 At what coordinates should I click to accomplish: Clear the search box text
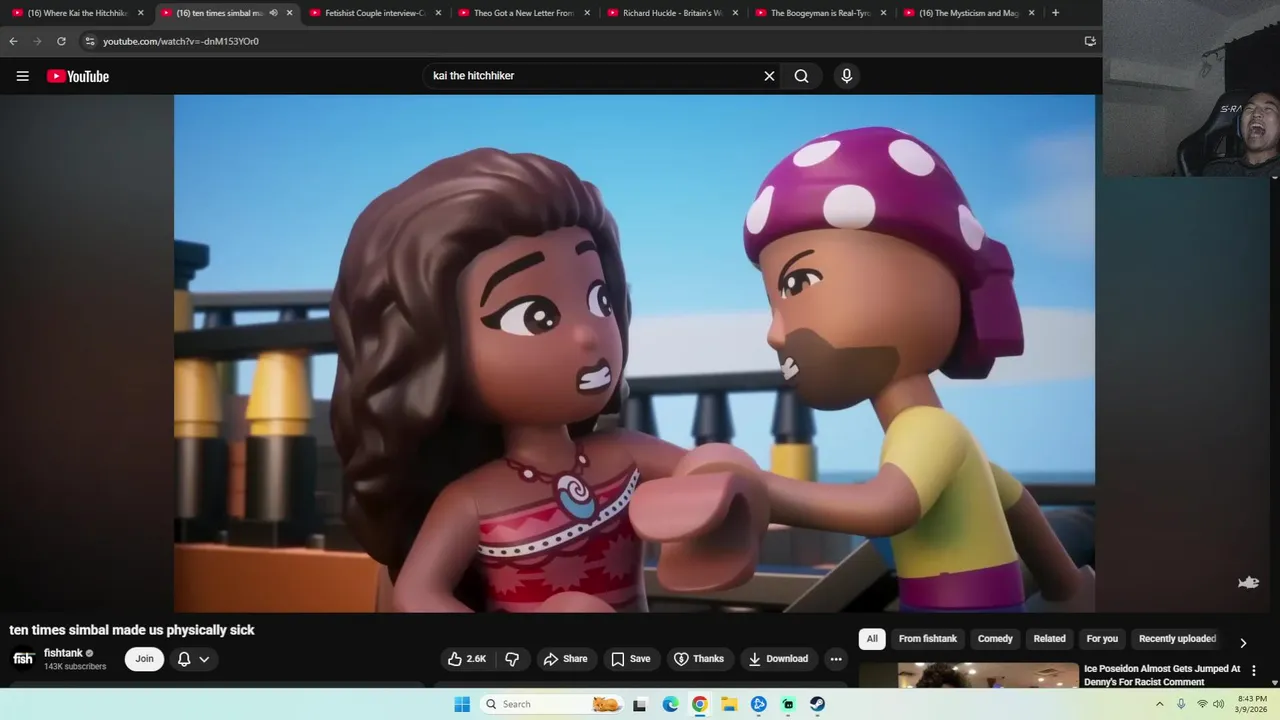[x=769, y=76]
